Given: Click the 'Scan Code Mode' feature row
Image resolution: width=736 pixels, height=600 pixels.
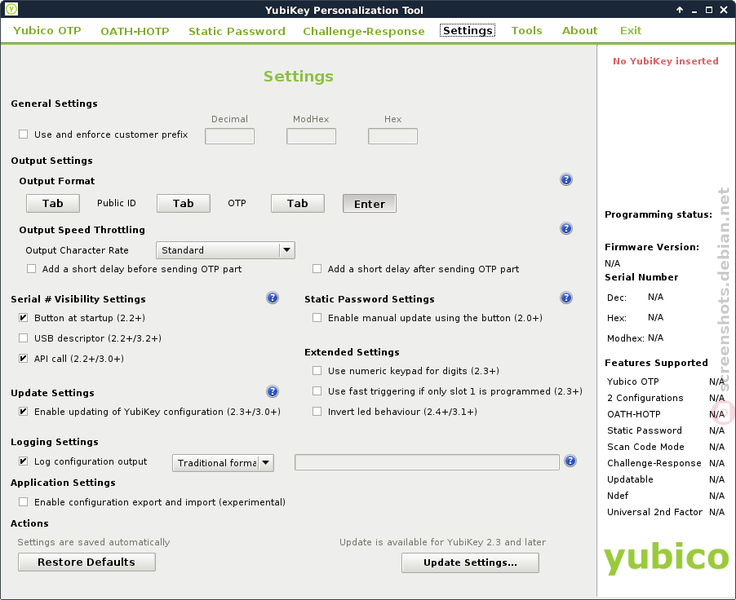Looking at the screenshot, I should click(666, 446).
